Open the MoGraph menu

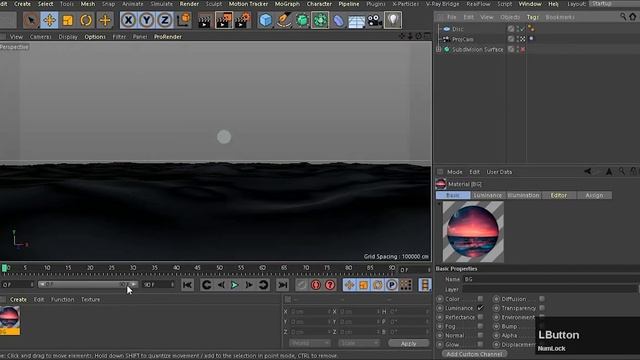coord(287,4)
